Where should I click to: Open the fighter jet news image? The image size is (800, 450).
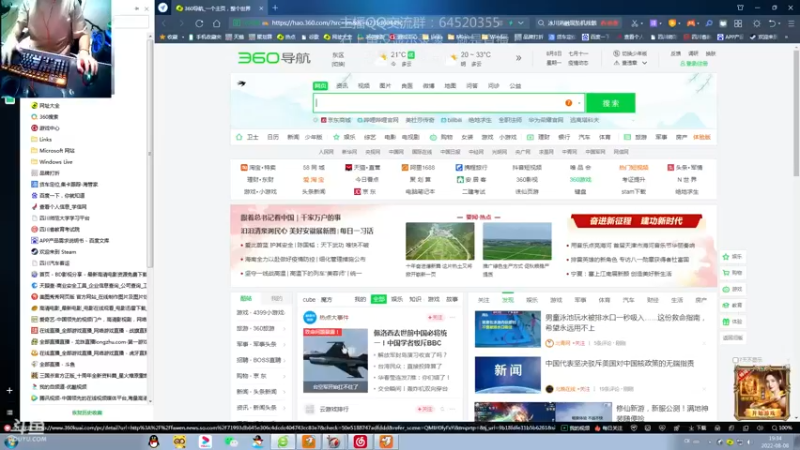point(335,360)
